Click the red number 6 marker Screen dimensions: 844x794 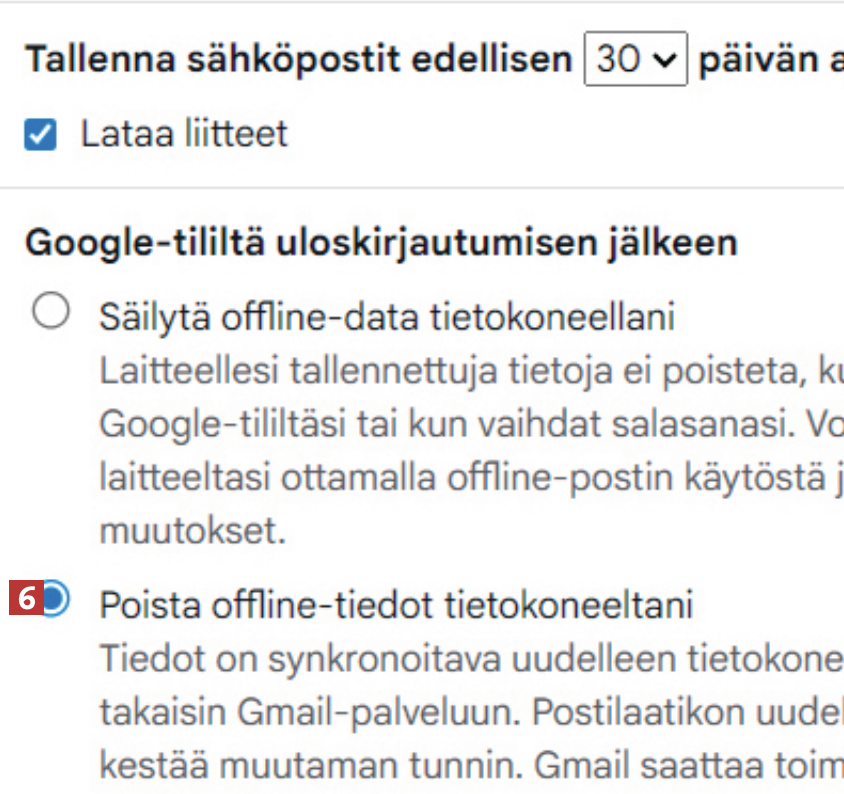26,599
